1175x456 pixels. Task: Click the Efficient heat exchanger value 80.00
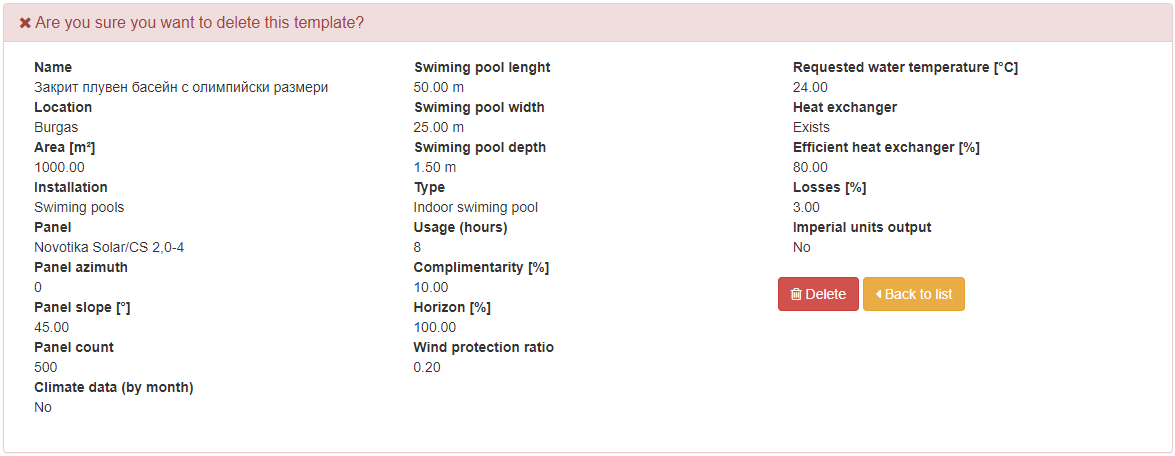(810, 167)
